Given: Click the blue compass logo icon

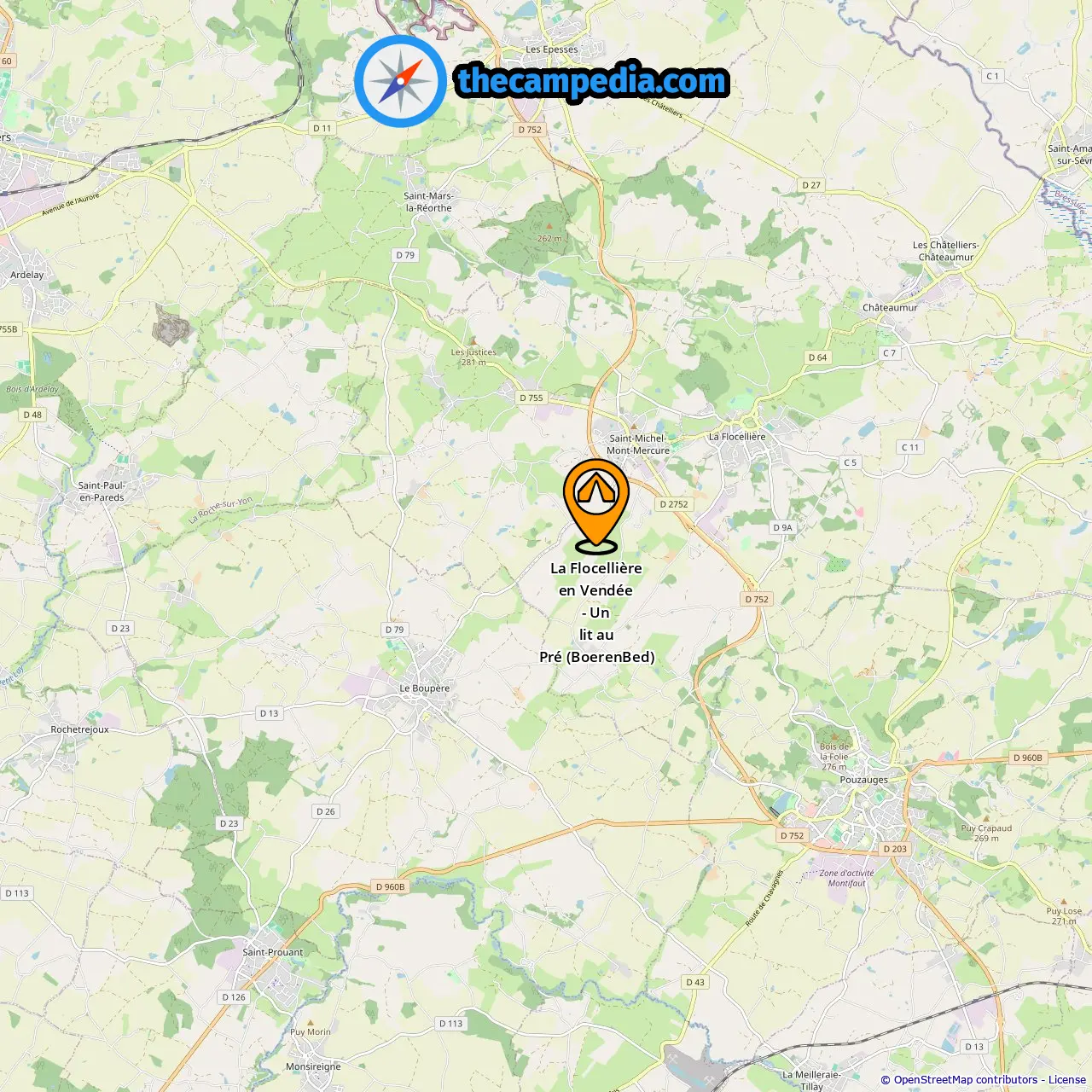Looking at the screenshot, I should (400, 81).
